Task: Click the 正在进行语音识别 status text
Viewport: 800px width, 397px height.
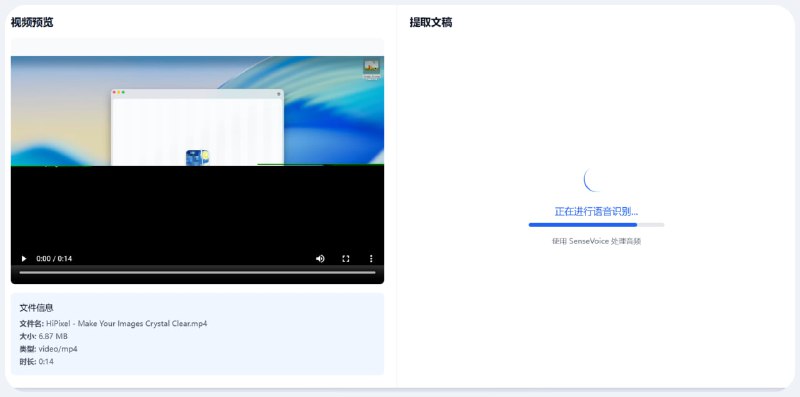Action: tap(596, 211)
